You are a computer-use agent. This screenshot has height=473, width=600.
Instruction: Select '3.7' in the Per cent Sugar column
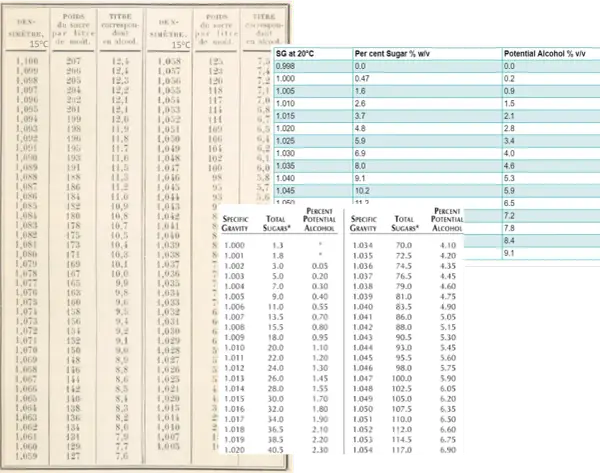tap(360, 116)
